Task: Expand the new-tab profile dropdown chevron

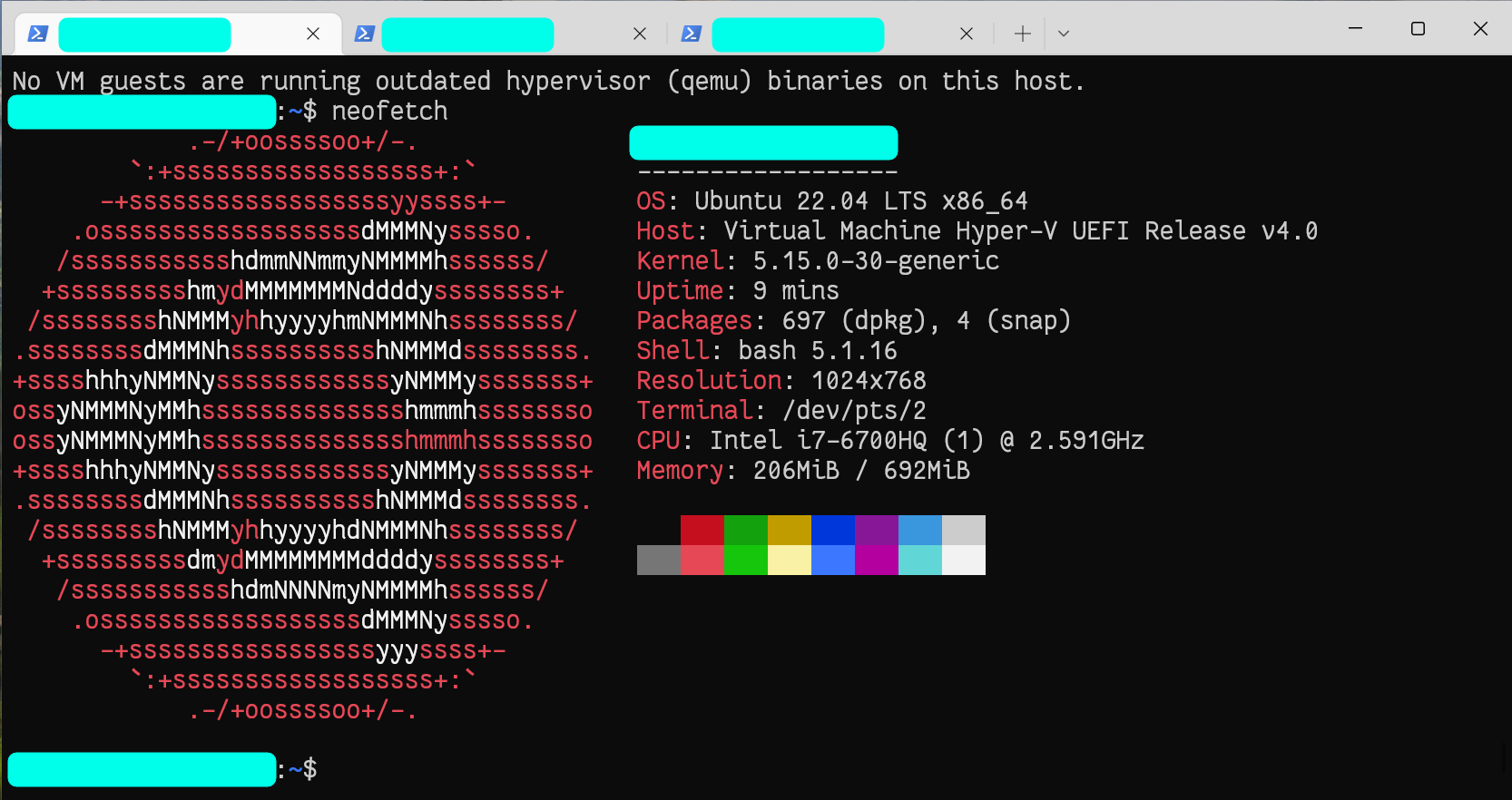Action: point(1064,34)
